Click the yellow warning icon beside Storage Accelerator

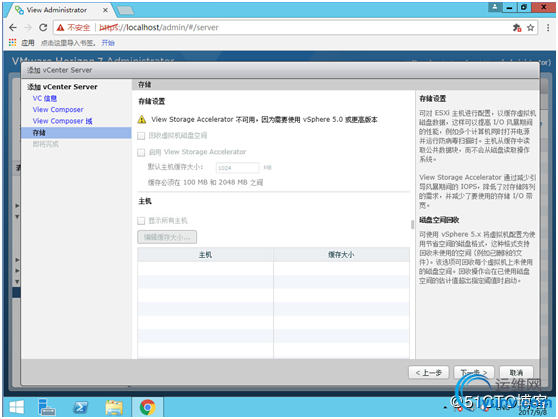[x=142, y=119]
